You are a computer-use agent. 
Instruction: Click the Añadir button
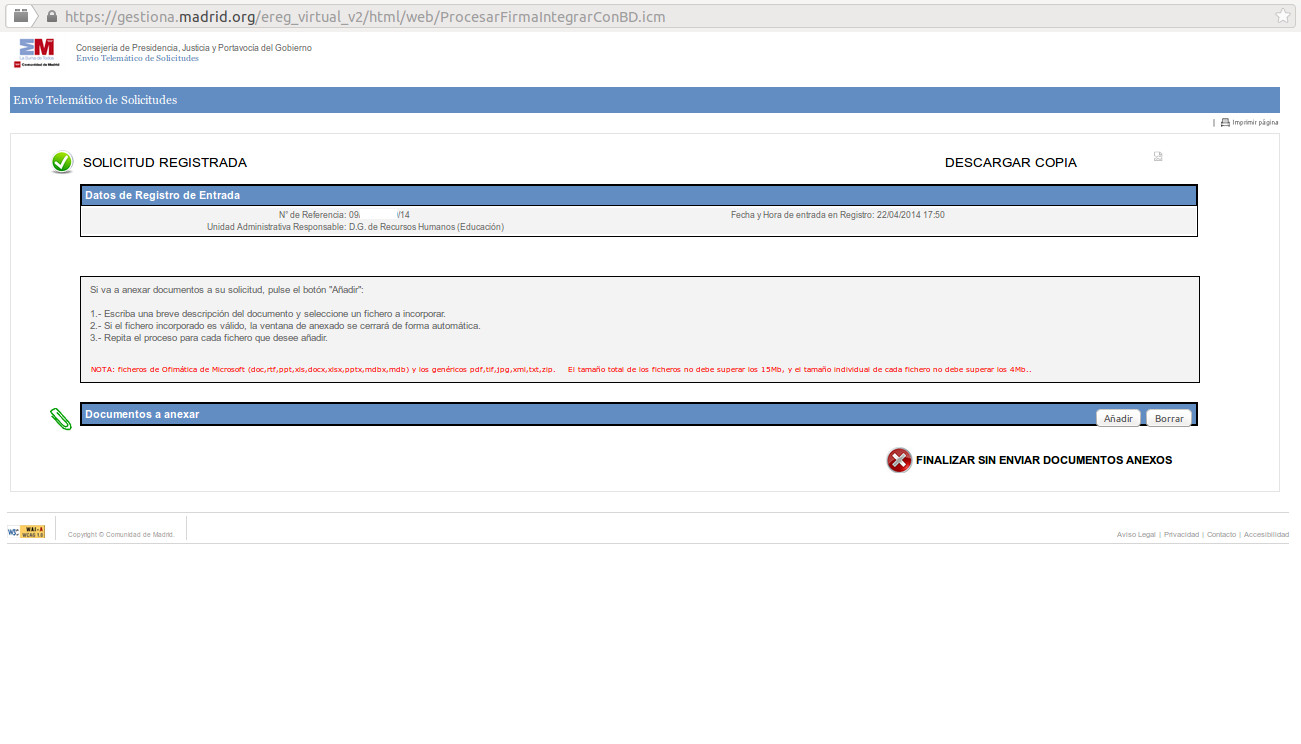(1118, 418)
